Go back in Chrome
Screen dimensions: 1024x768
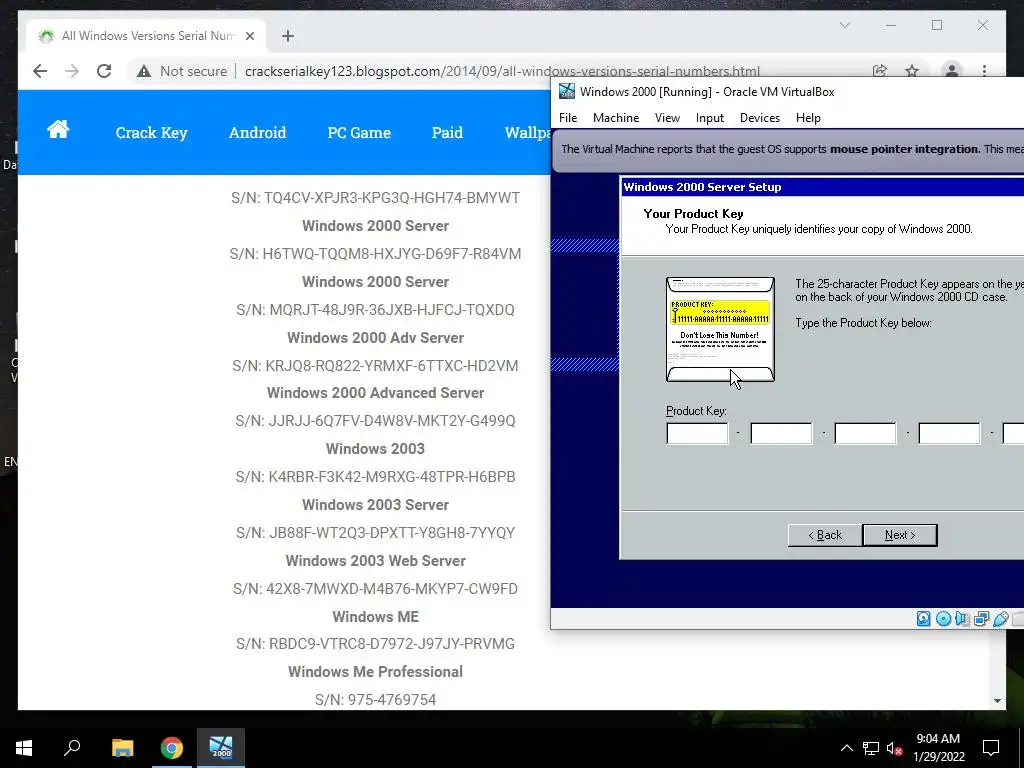coord(40,71)
